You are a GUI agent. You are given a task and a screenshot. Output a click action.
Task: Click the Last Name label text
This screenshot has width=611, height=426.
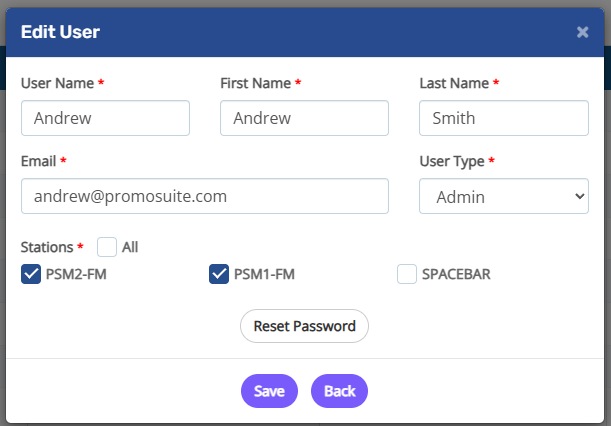(454, 83)
